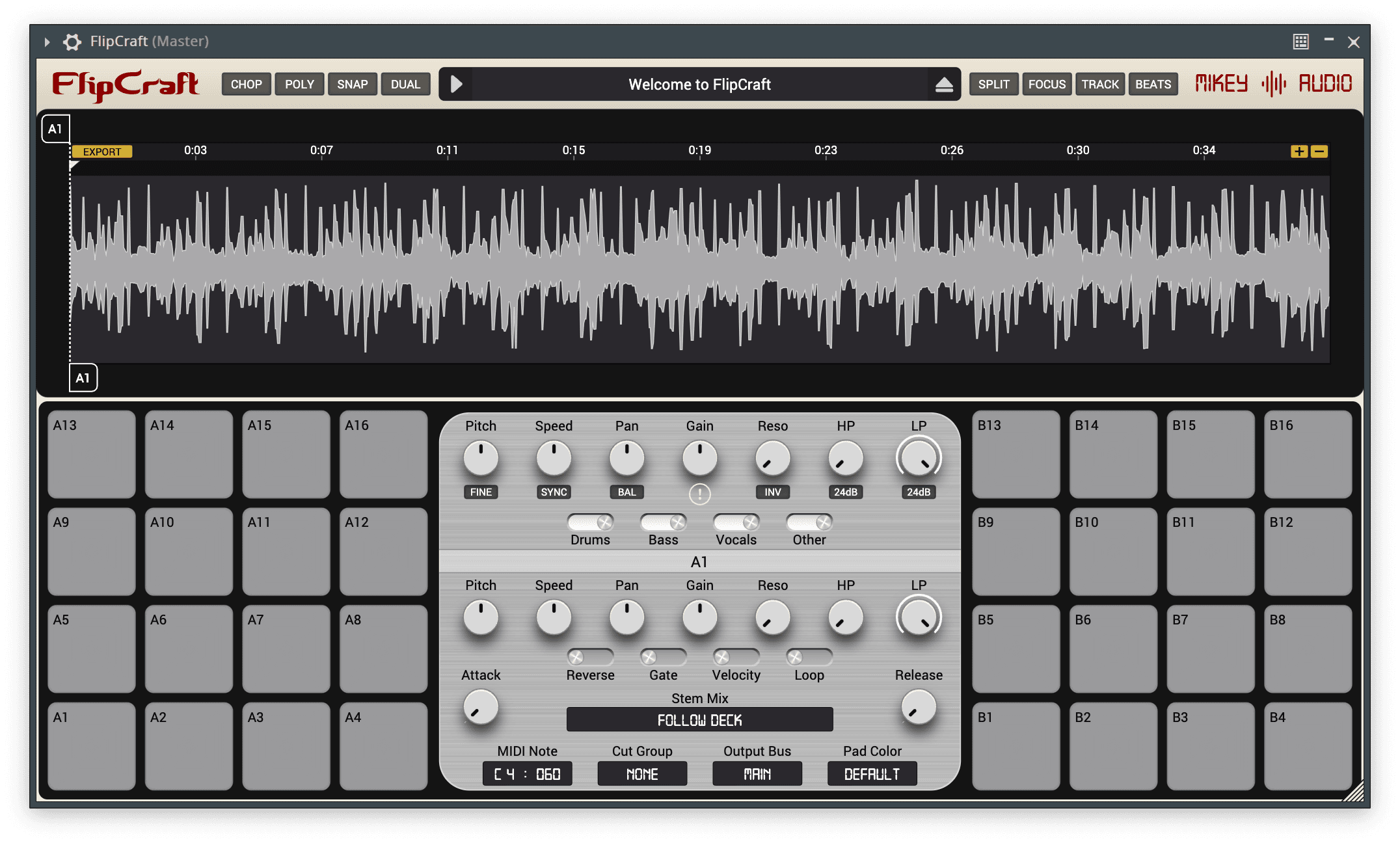This screenshot has width=1400, height=843.
Task: Trigger pad A1
Action: point(92,746)
